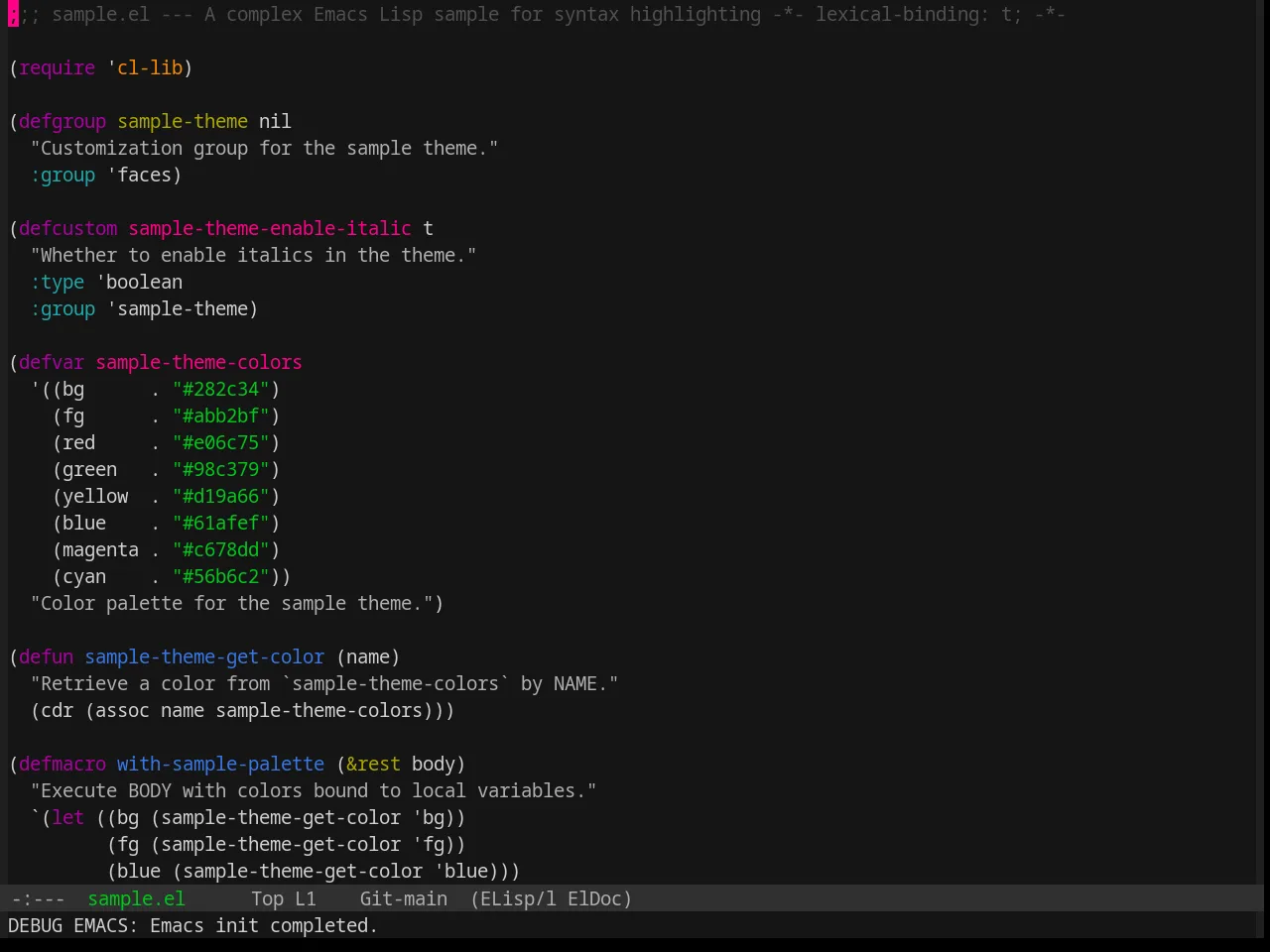Click the -:--- buffer status flags

point(38,898)
